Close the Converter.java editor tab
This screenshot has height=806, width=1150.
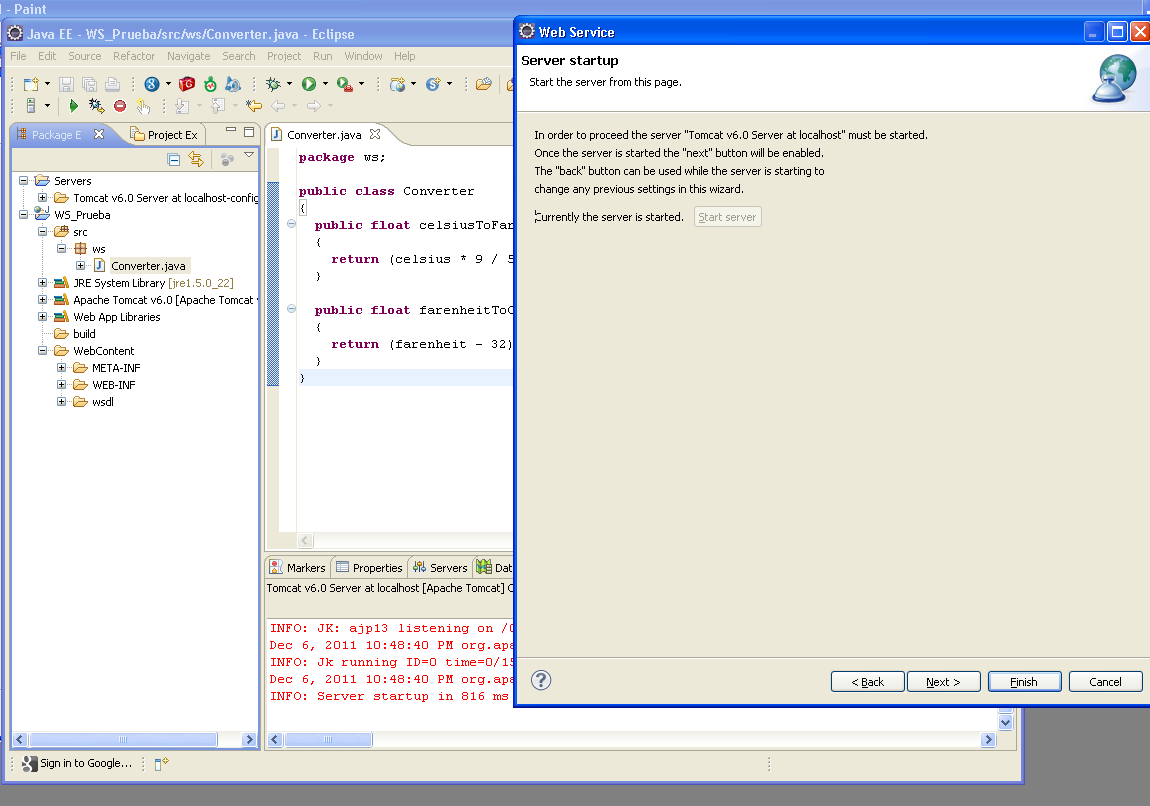[375, 134]
